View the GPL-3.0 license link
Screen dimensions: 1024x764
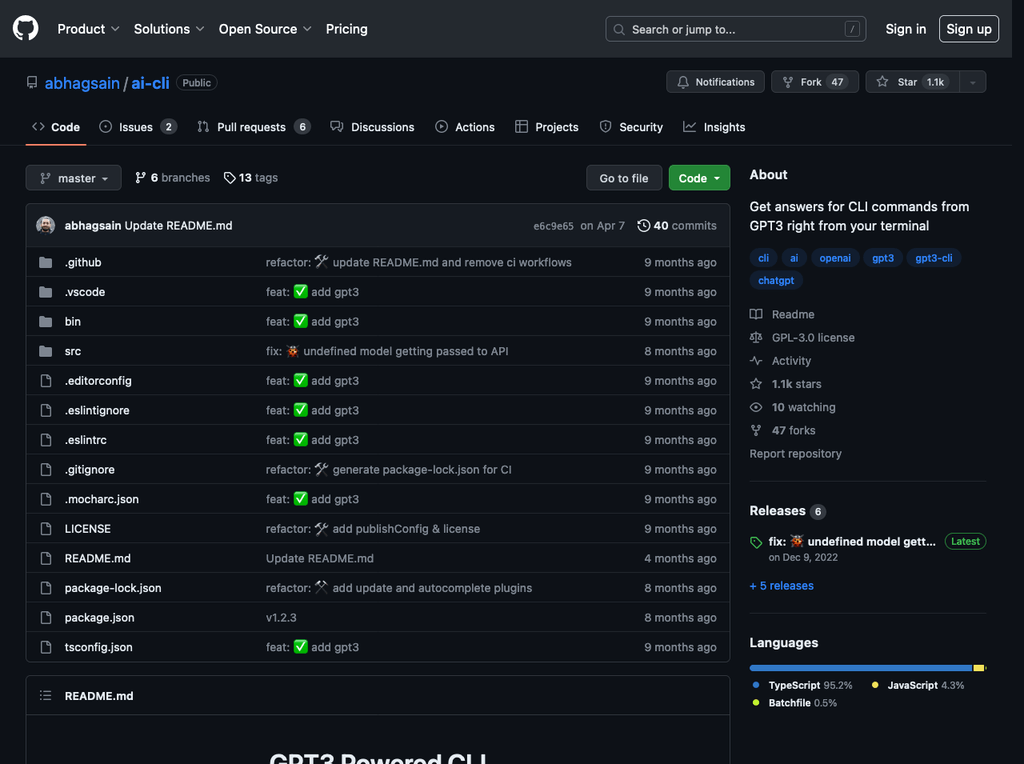tap(803, 338)
